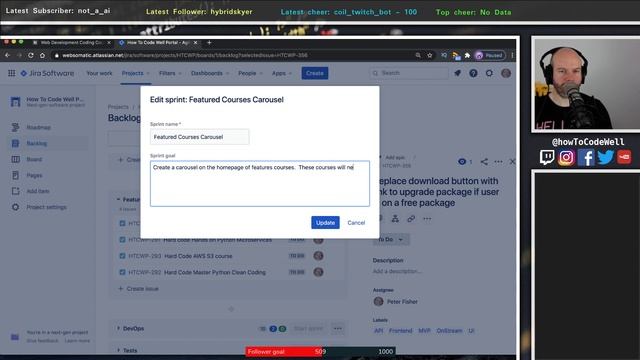Open the Apps dropdown menu
This screenshot has height=360, width=640.
[282, 73]
